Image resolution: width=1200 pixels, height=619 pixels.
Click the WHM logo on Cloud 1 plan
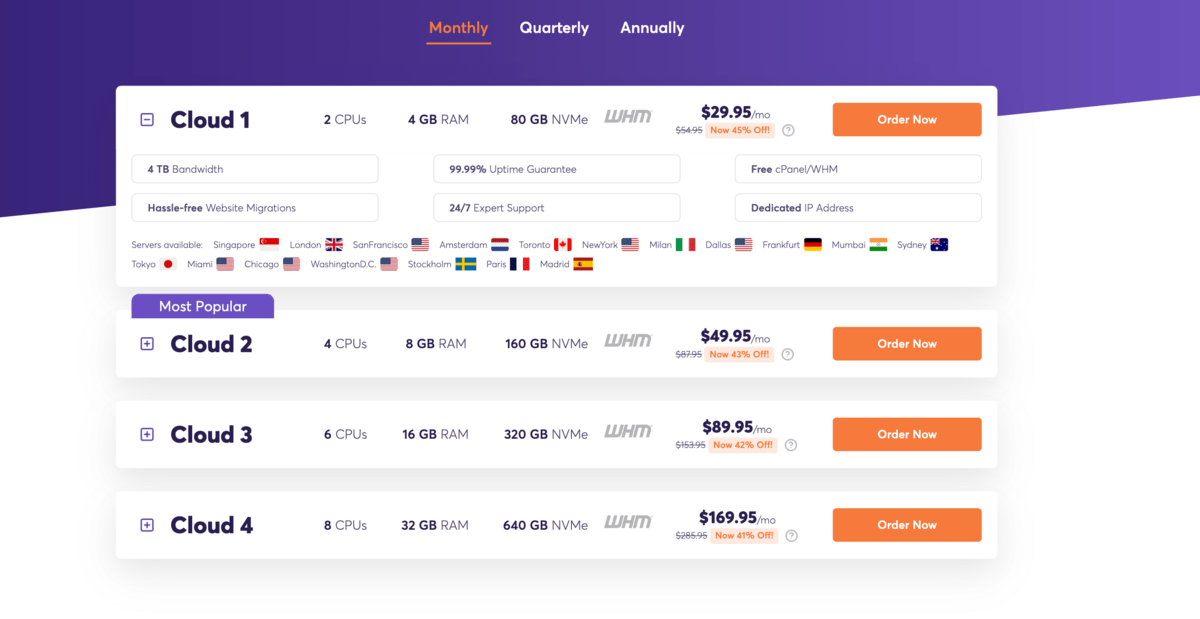629,118
